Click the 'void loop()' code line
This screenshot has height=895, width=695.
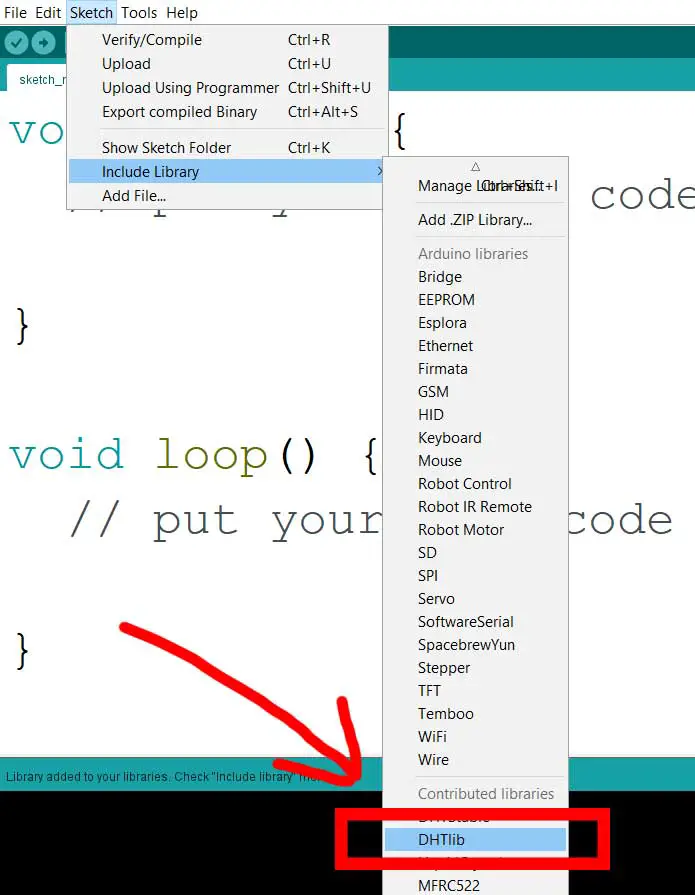[193, 455]
